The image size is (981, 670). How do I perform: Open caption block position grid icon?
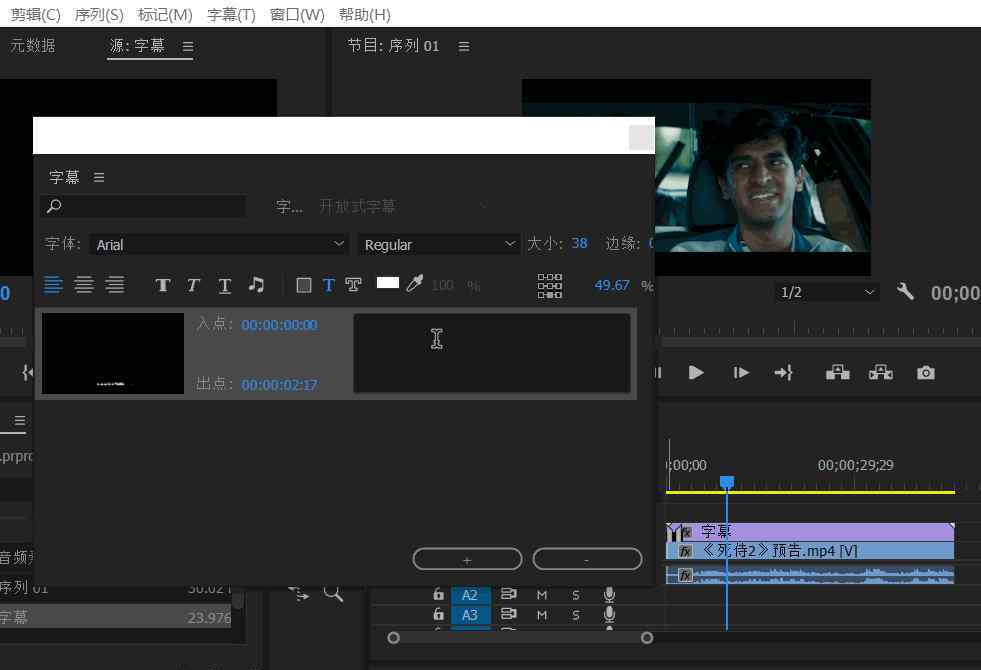pos(550,286)
